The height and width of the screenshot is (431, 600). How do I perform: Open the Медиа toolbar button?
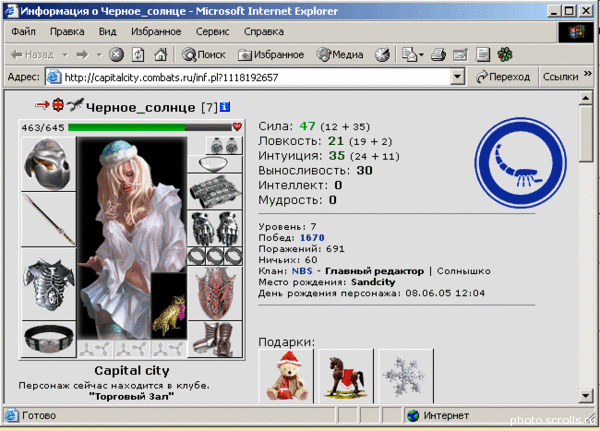[340, 55]
